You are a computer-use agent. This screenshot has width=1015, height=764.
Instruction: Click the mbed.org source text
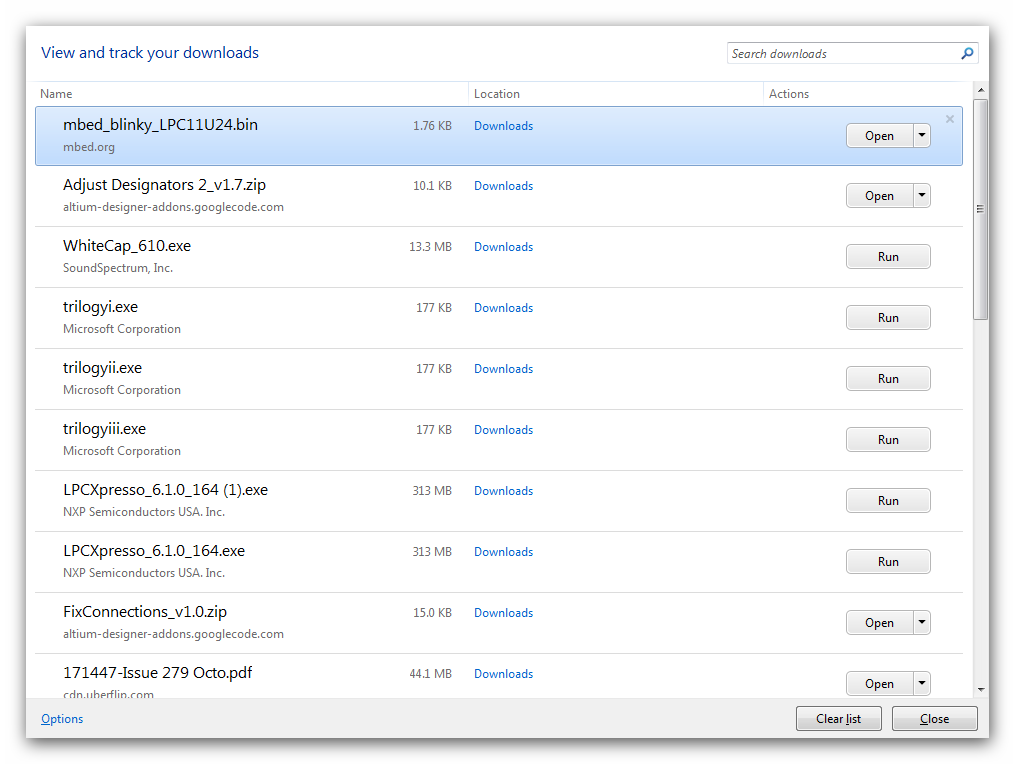[89, 147]
